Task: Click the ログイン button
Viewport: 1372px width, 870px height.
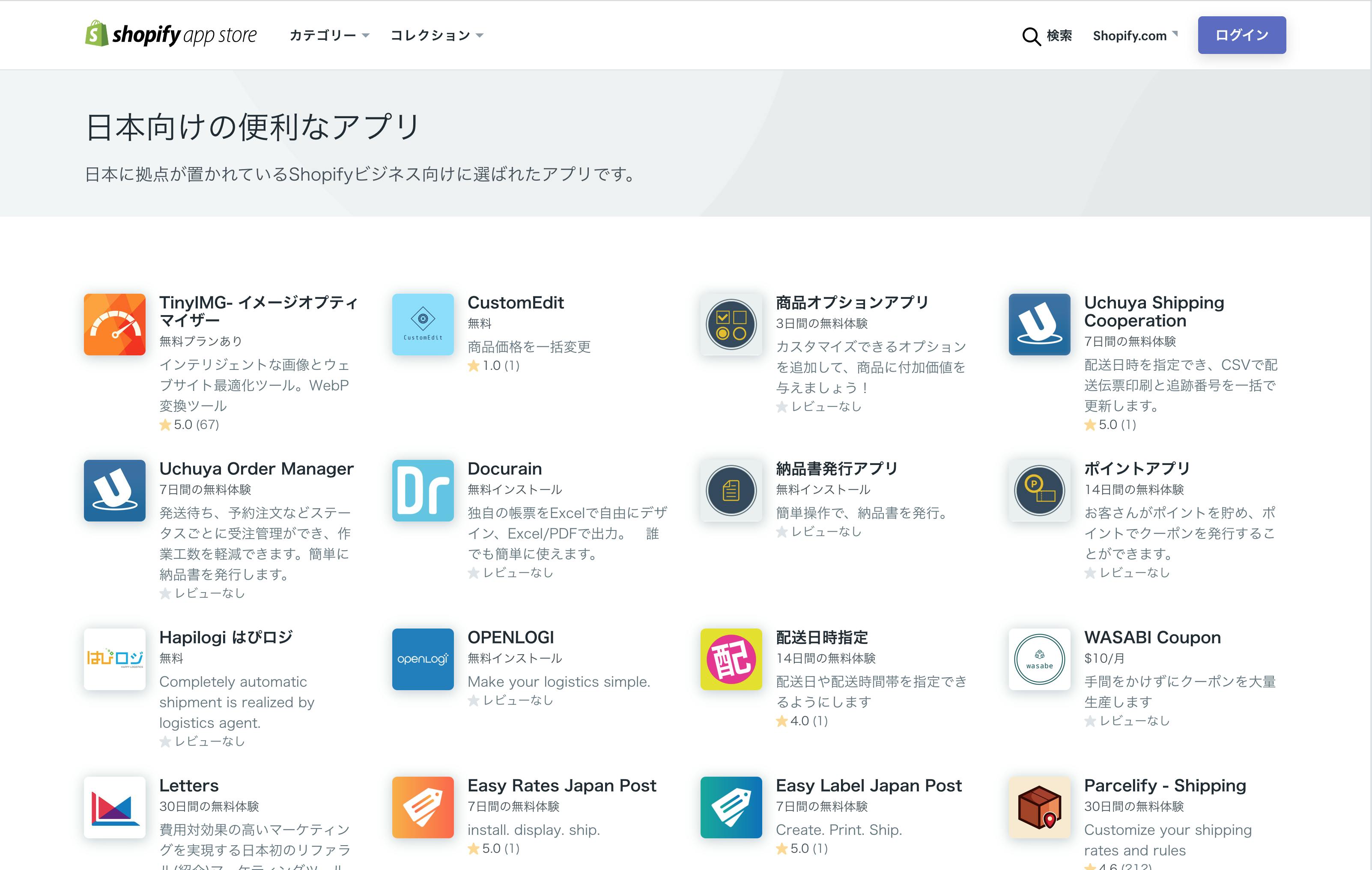Action: point(1241,35)
